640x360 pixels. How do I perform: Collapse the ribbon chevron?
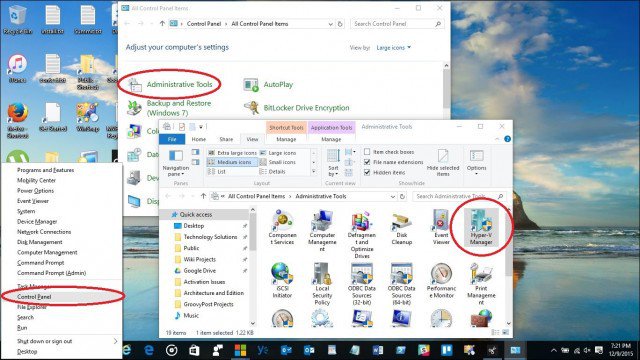click(497, 139)
